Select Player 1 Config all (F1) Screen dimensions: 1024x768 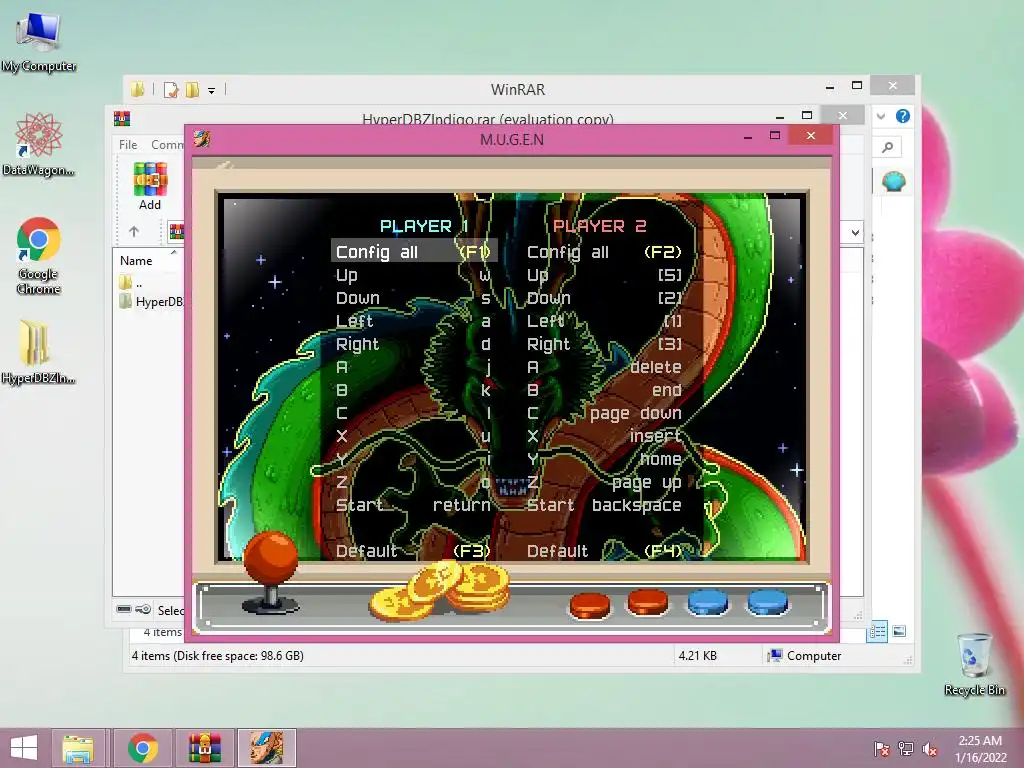coord(413,252)
